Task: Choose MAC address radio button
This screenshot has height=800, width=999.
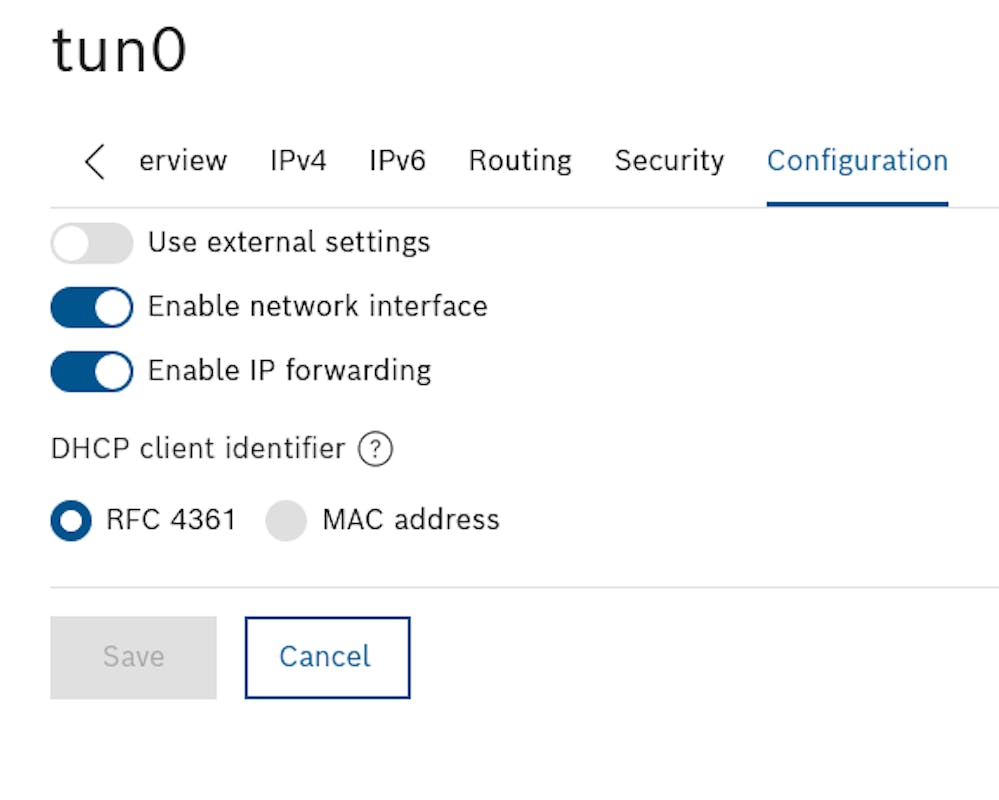Action: pyautogui.click(x=286, y=520)
